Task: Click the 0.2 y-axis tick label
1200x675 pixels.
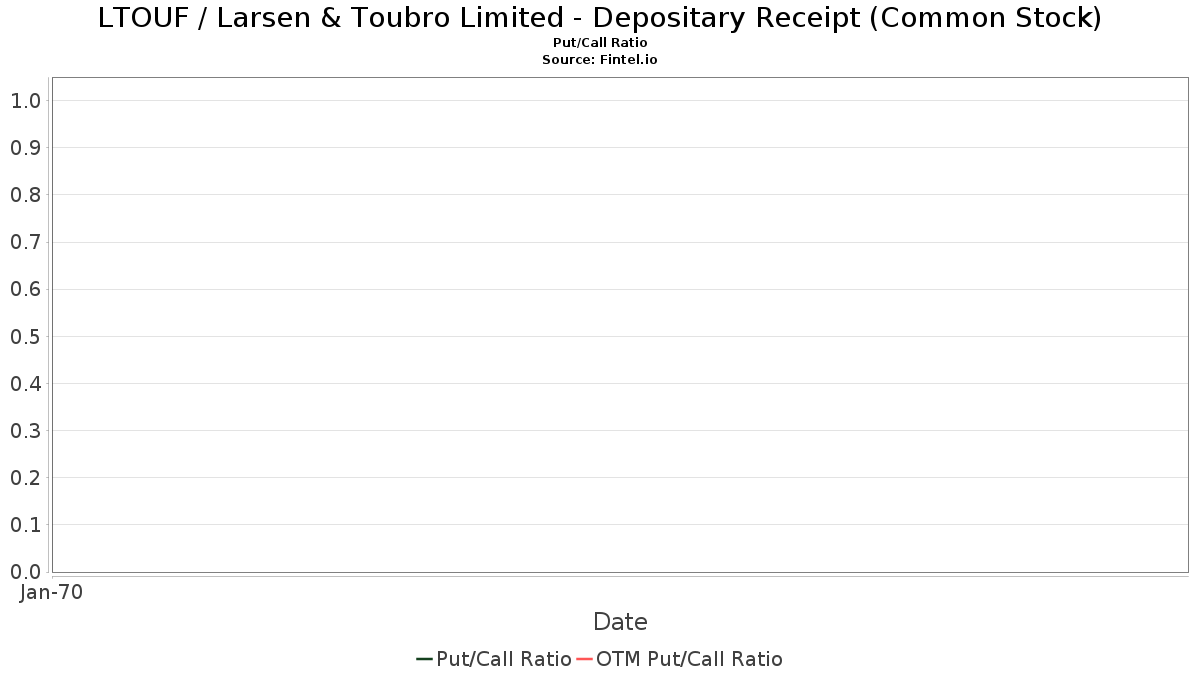Action: coord(25,478)
